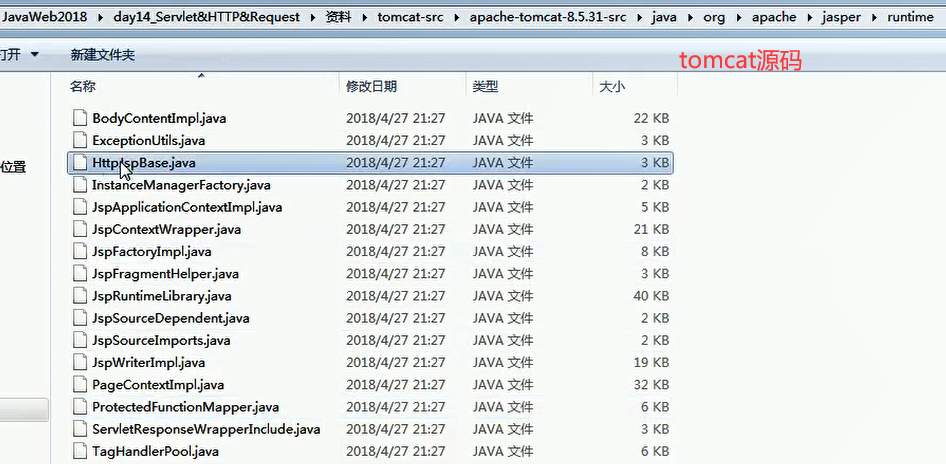Select ExceptionUtils.java file name
The height and width of the screenshot is (464, 946).
(x=148, y=141)
